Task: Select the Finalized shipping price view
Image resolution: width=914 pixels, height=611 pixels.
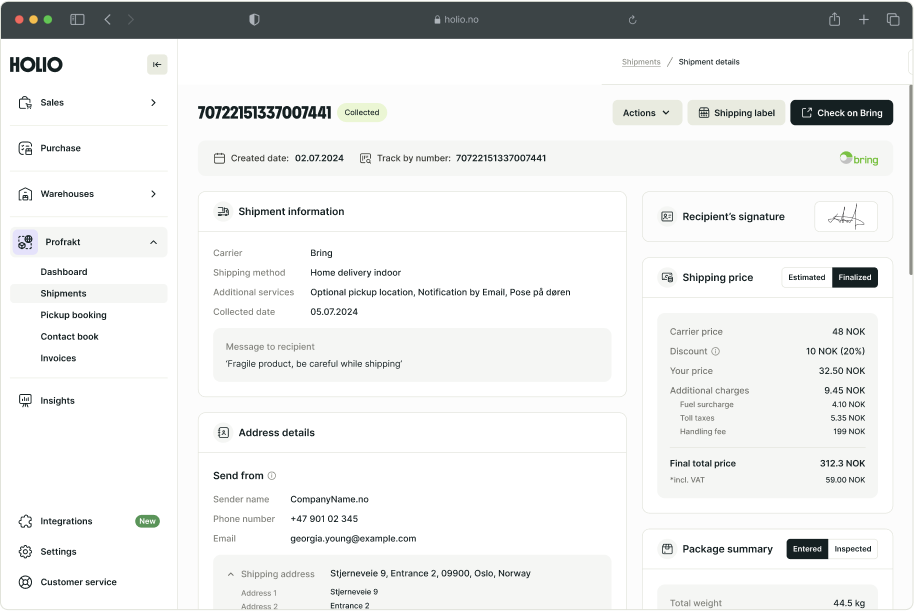Action: point(855,277)
